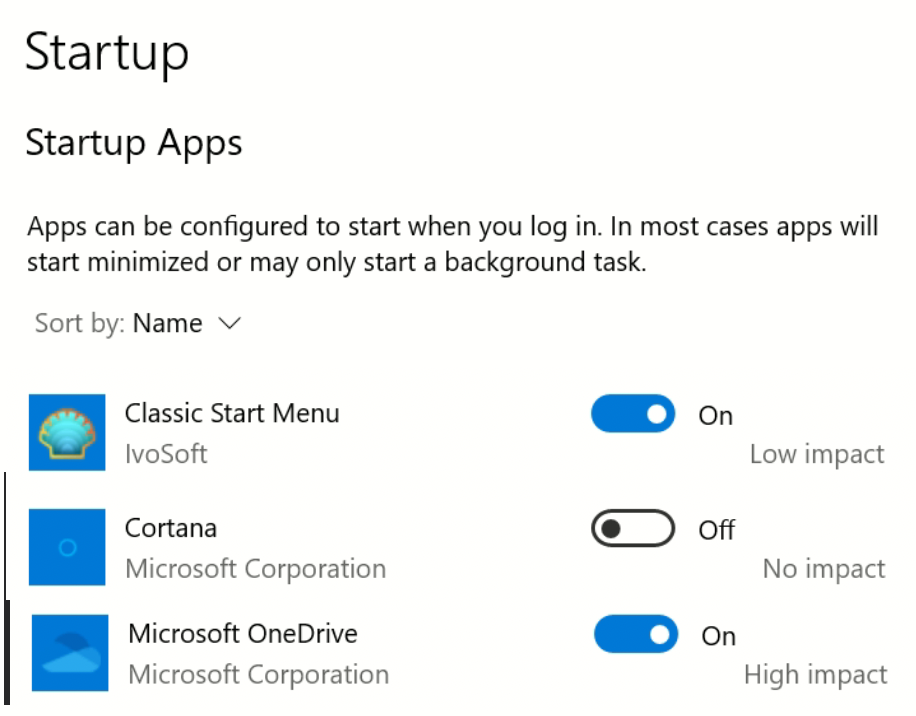Viewport: 916px width, 716px height.
Task: Click Microsoft Corporation under Microsoft OneDrive
Action: coord(258,675)
